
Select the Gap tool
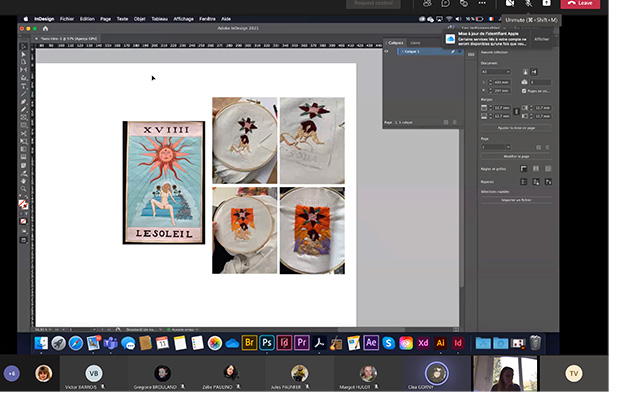tap(24, 69)
